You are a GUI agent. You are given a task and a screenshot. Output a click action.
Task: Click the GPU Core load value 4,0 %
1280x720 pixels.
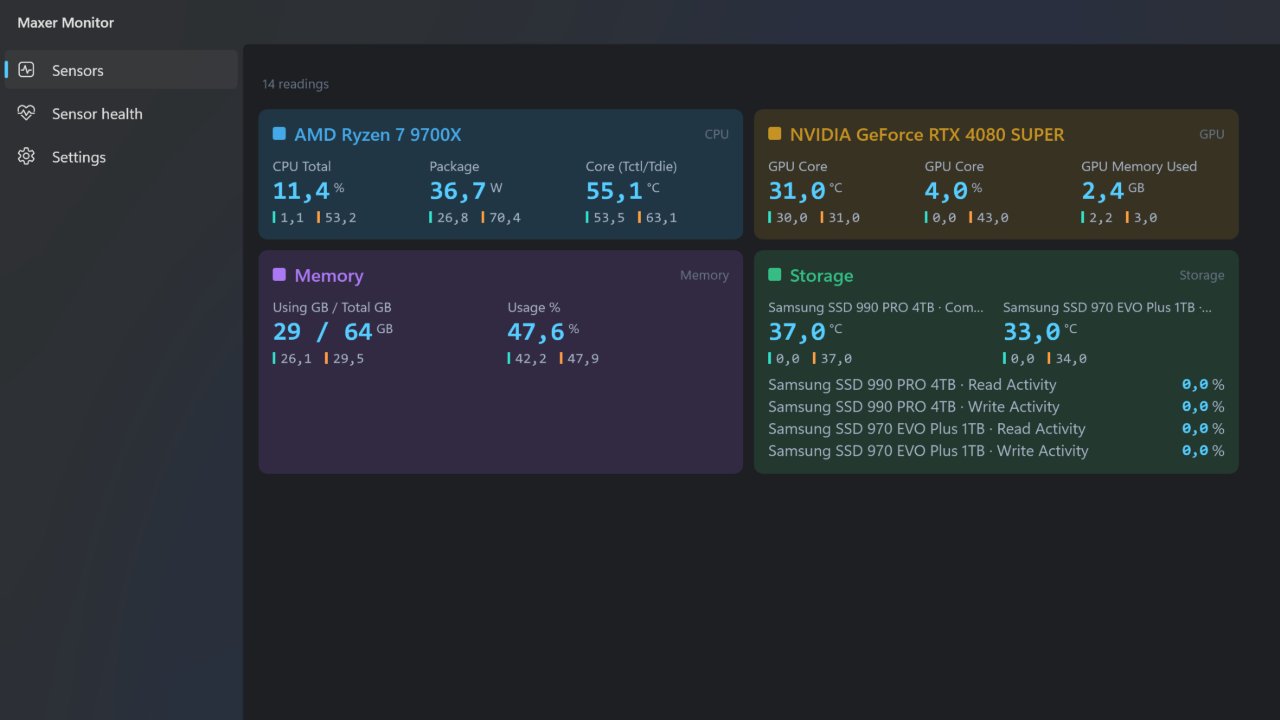(954, 190)
